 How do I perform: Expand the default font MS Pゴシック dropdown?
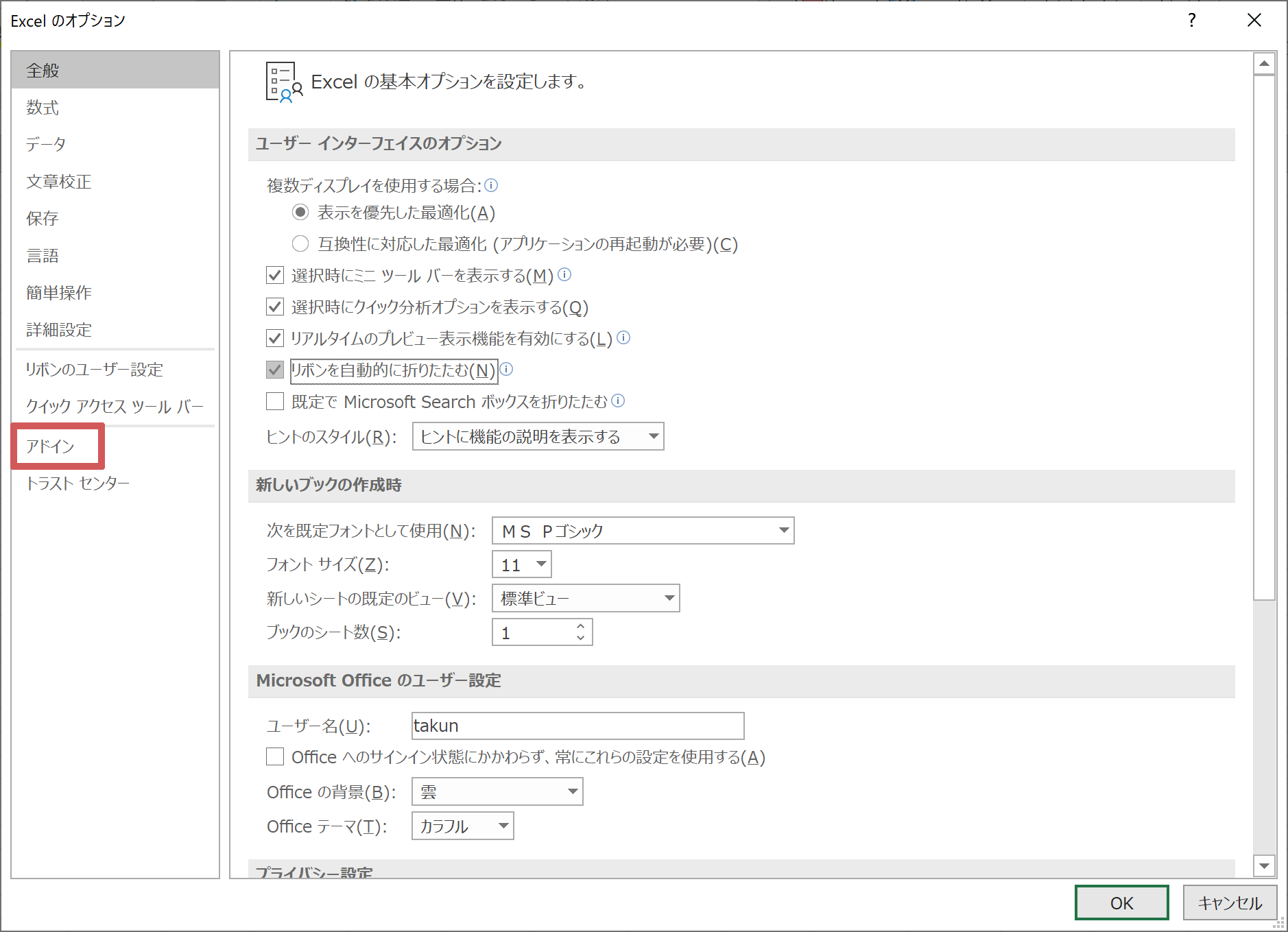643,531
